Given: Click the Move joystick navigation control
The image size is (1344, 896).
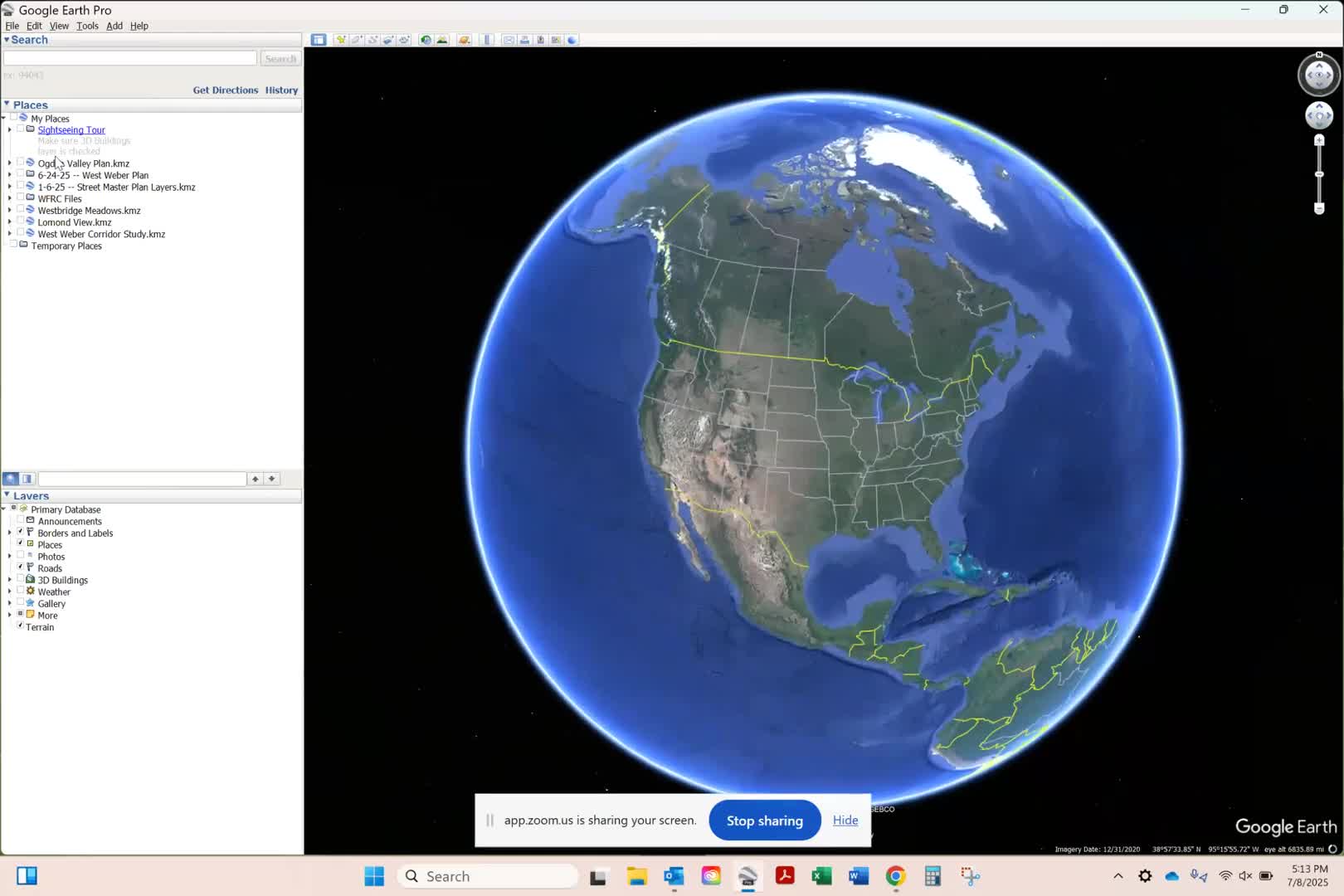Looking at the screenshot, I should 1319,115.
